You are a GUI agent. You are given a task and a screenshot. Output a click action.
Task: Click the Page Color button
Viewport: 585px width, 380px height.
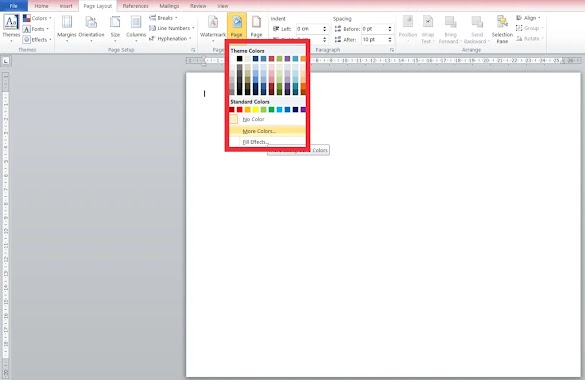(x=237, y=25)
